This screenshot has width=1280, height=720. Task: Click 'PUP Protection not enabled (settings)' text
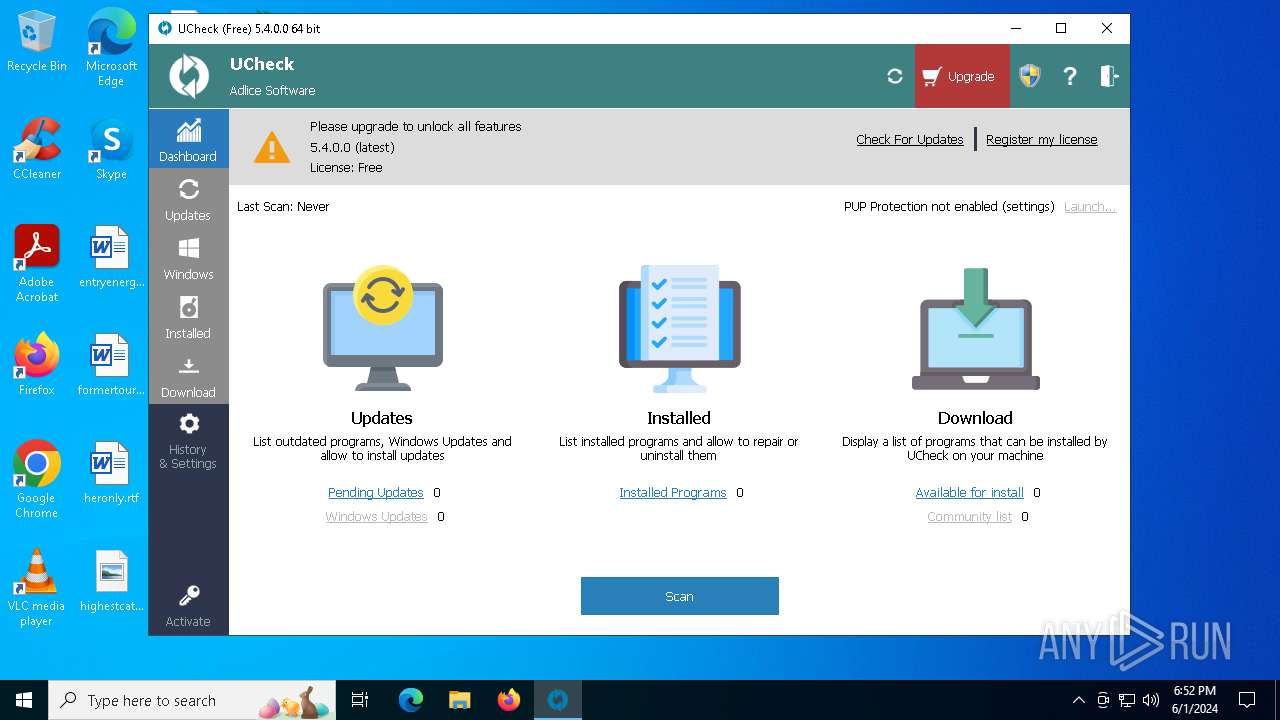coord(949,207)
